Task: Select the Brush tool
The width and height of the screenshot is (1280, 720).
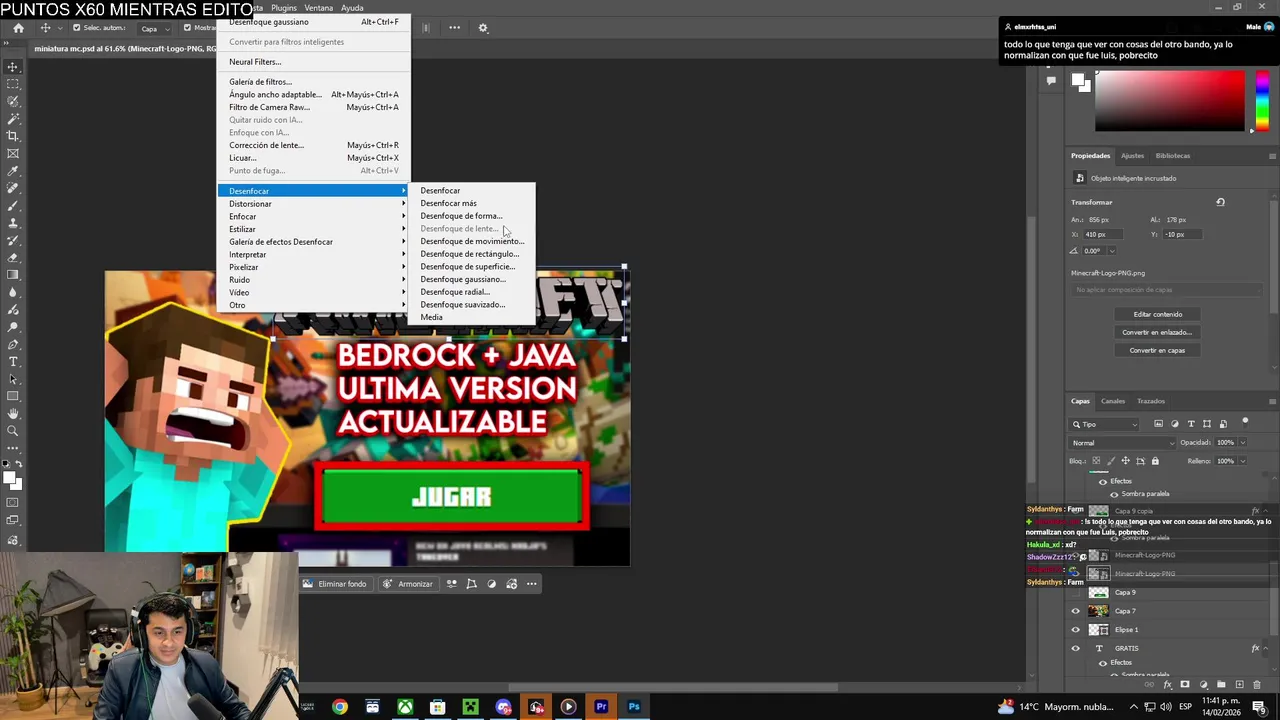Action: pos(13,205)
